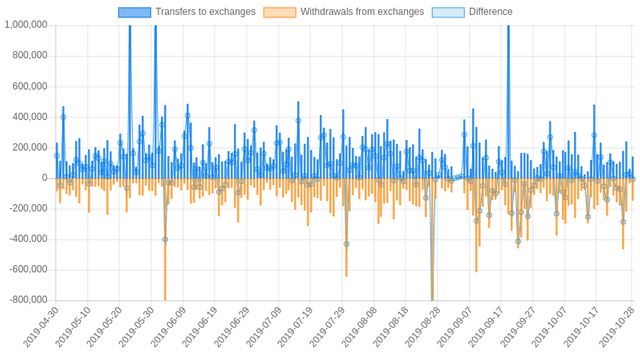Click the 2019-06-19 date label
Image resolution: width=640 pixels, height=361 pixels.
coord(200,328)
